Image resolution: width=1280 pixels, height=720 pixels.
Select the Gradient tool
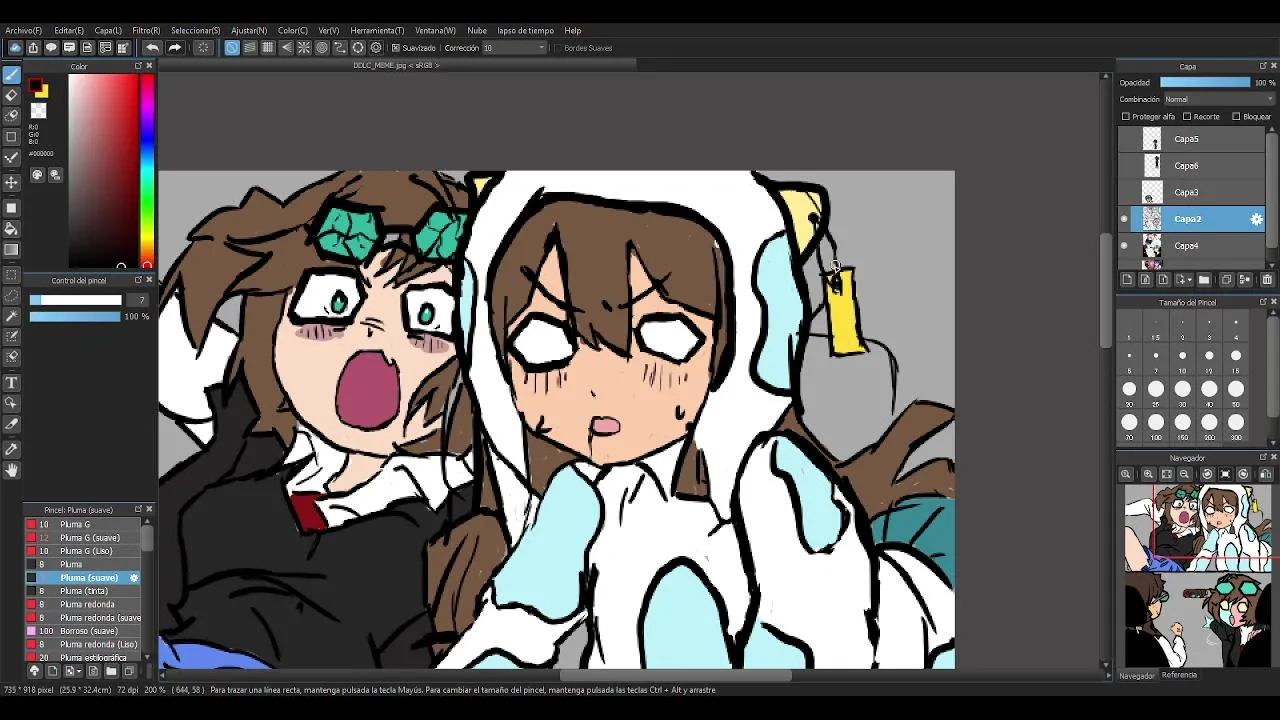click(x=12, y=250)
